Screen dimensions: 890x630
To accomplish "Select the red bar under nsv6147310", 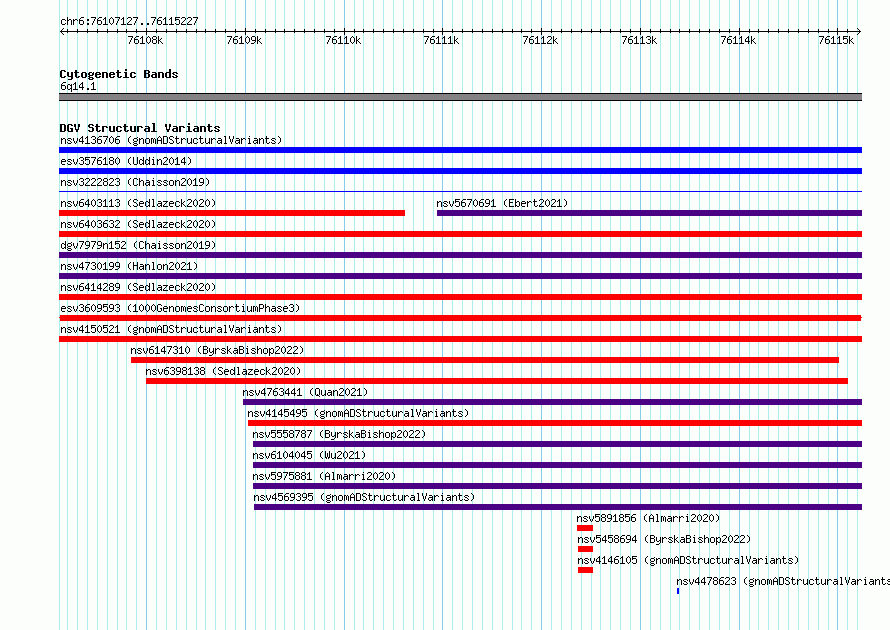I will coord(485,360).
